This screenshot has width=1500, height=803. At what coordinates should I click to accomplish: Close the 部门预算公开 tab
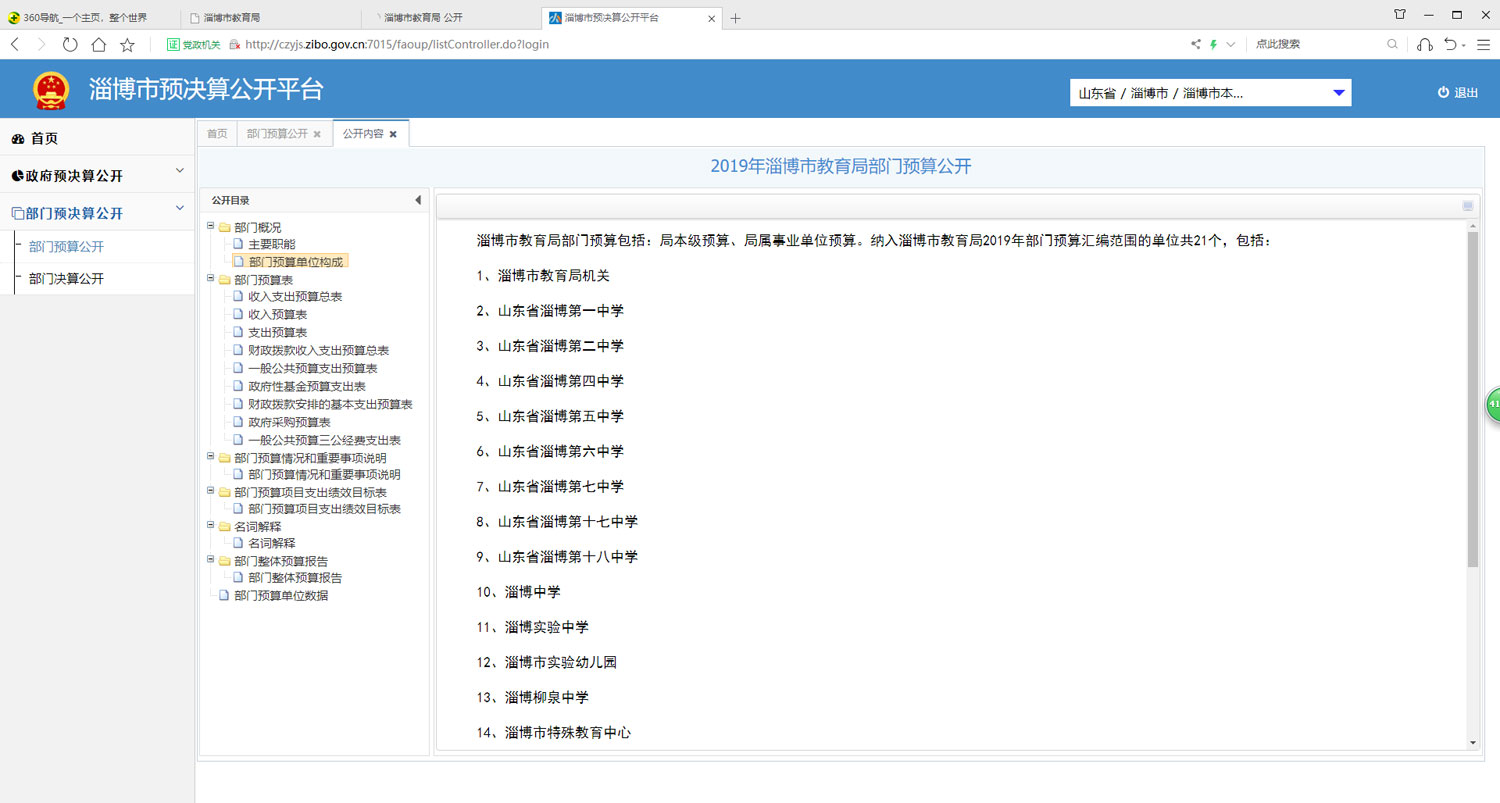[x=317, y=134]
